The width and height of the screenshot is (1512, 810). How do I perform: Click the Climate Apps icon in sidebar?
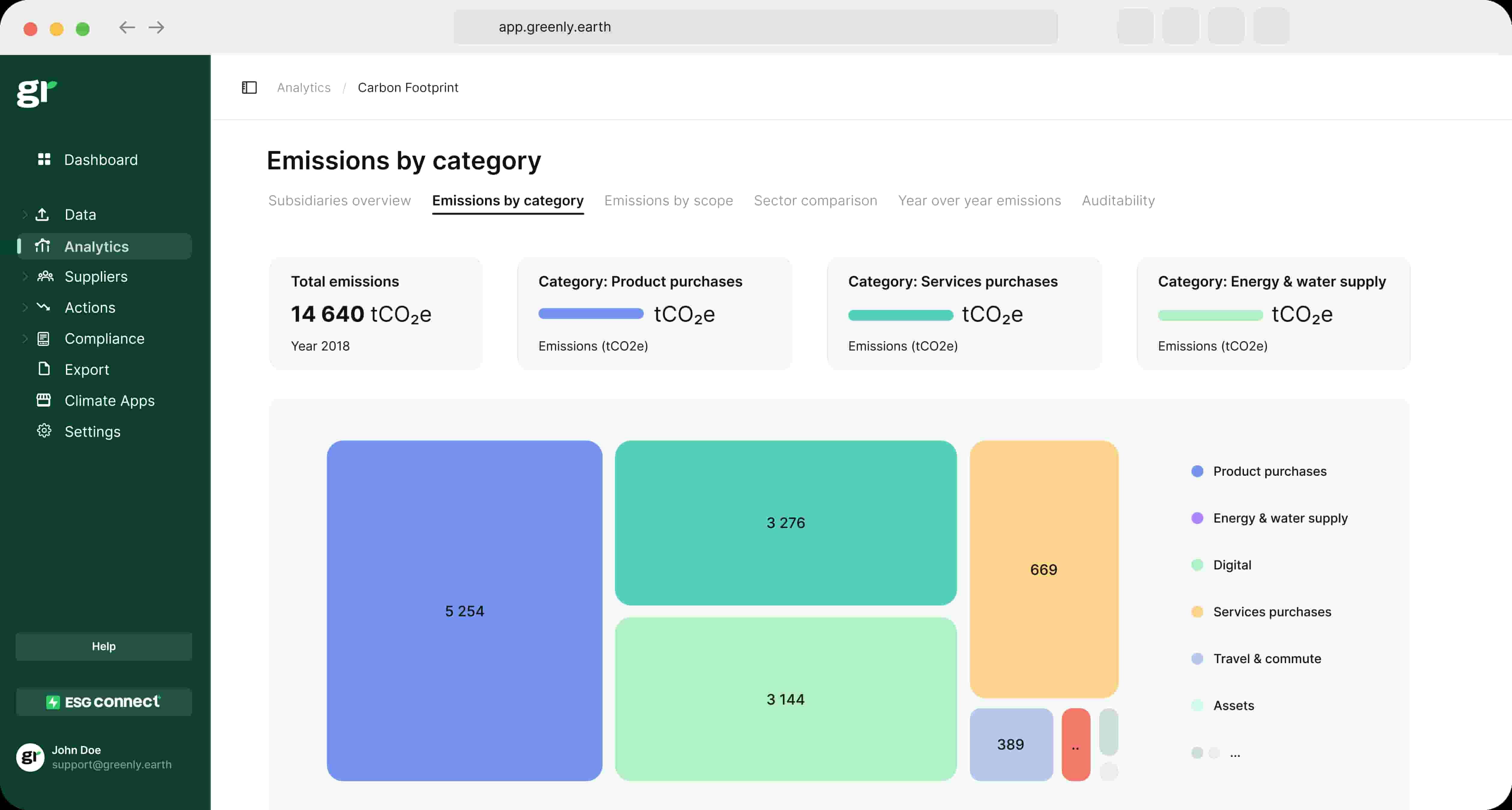click(44, 400)
